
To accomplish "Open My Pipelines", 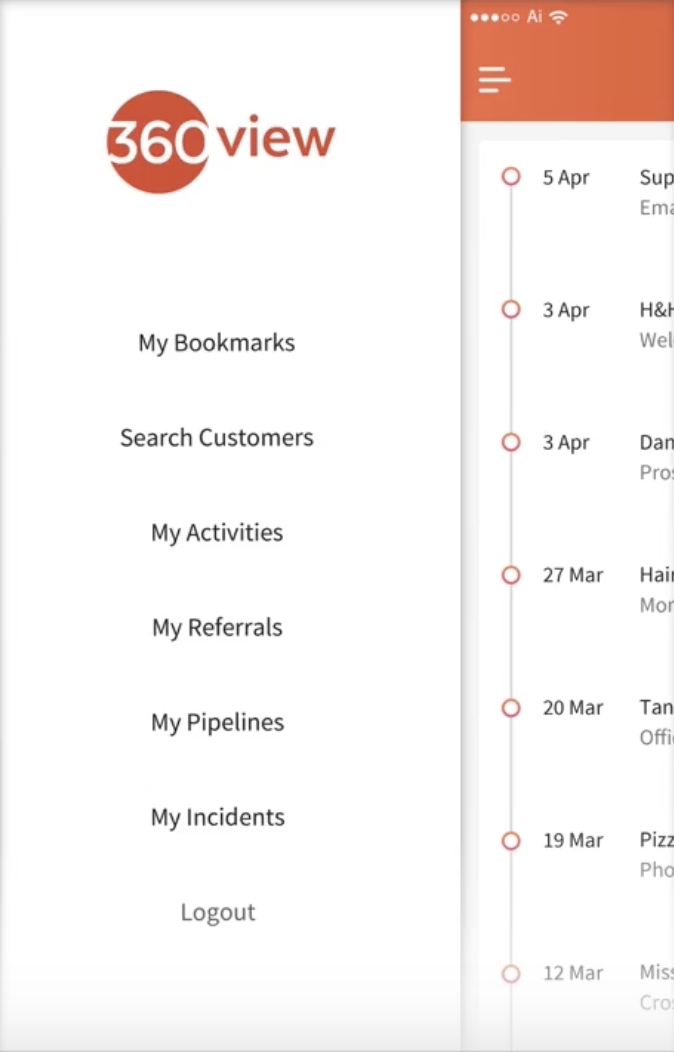I will 217,723.
